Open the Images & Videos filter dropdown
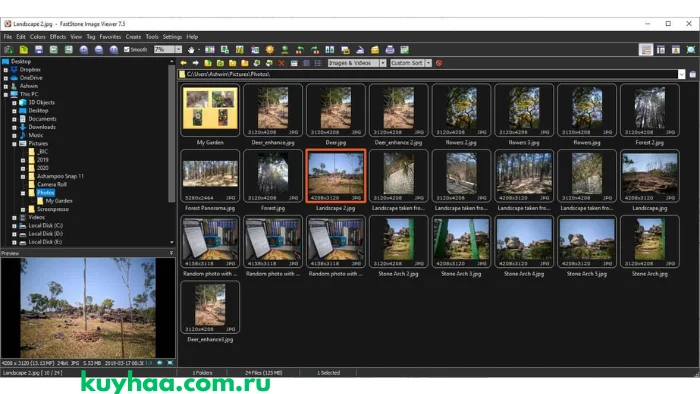This screenshot has height=394, width=700. [383, 63]
